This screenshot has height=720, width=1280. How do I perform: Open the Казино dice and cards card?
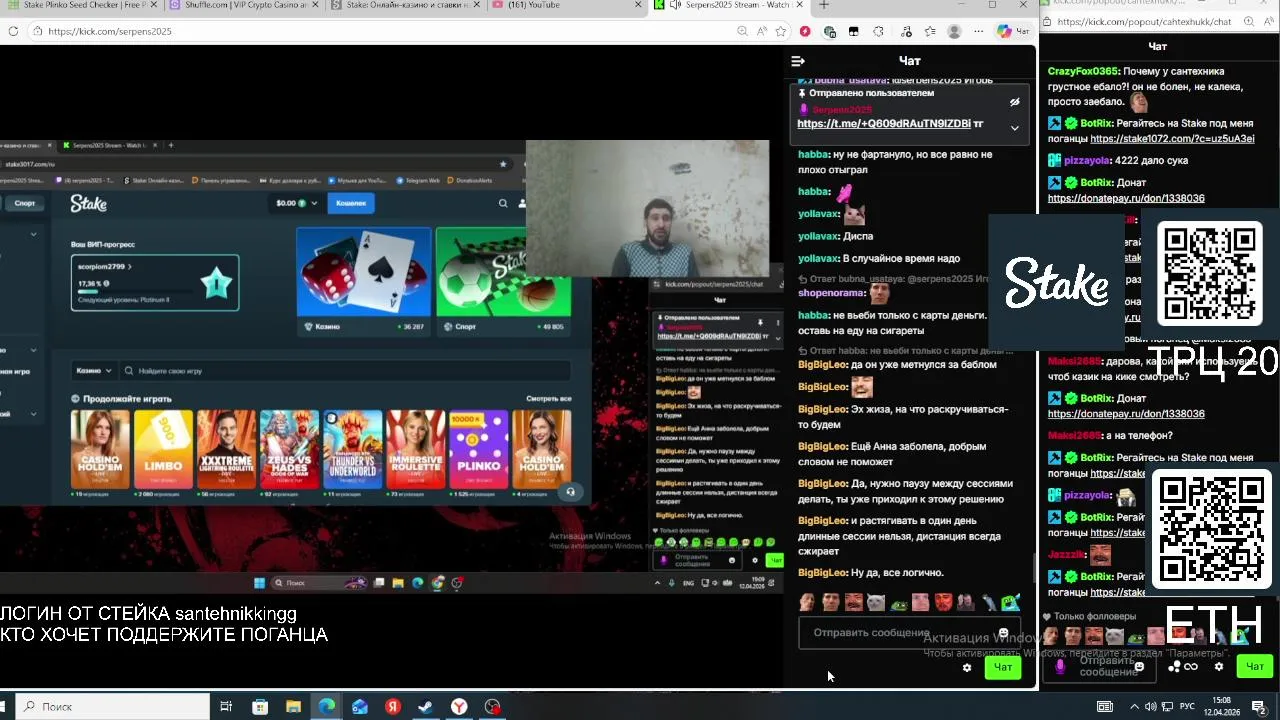tap(364, 281)
